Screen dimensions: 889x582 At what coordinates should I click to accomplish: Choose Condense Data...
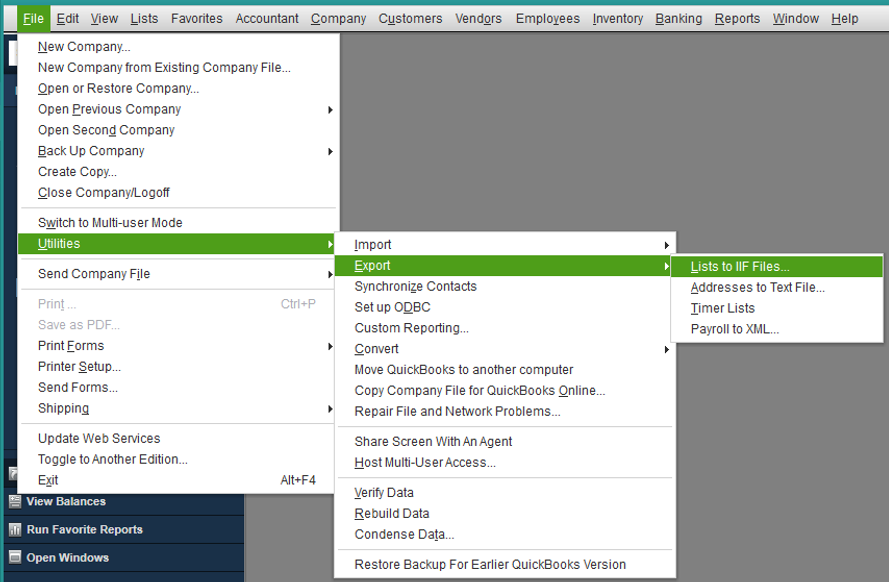pyautogui.click(x=504, y=534)
